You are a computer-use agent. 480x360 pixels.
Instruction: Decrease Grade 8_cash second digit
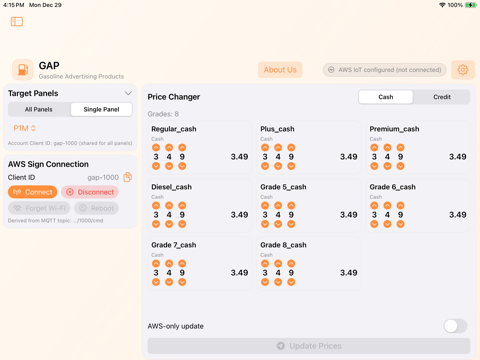click(278, 282)
